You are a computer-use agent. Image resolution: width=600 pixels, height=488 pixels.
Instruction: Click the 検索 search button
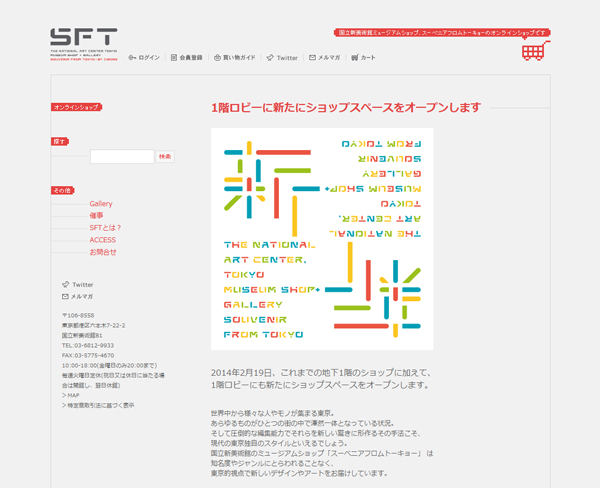(x=165, y=157)
